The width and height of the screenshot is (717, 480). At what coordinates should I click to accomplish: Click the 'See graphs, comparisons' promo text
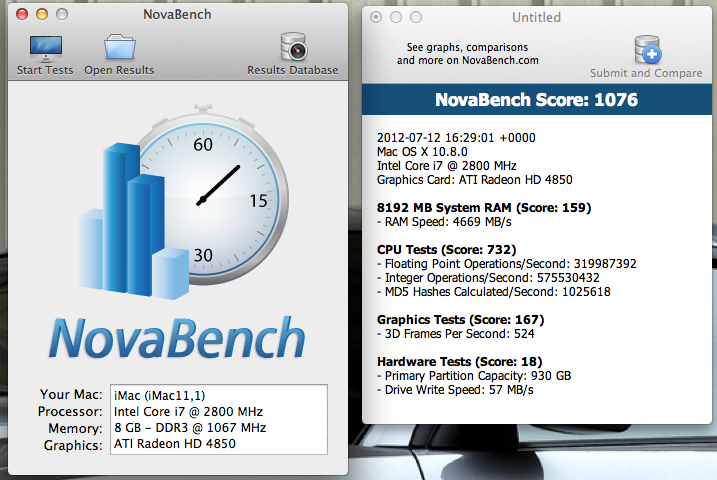pyautogui.click(x=467, y=54)
